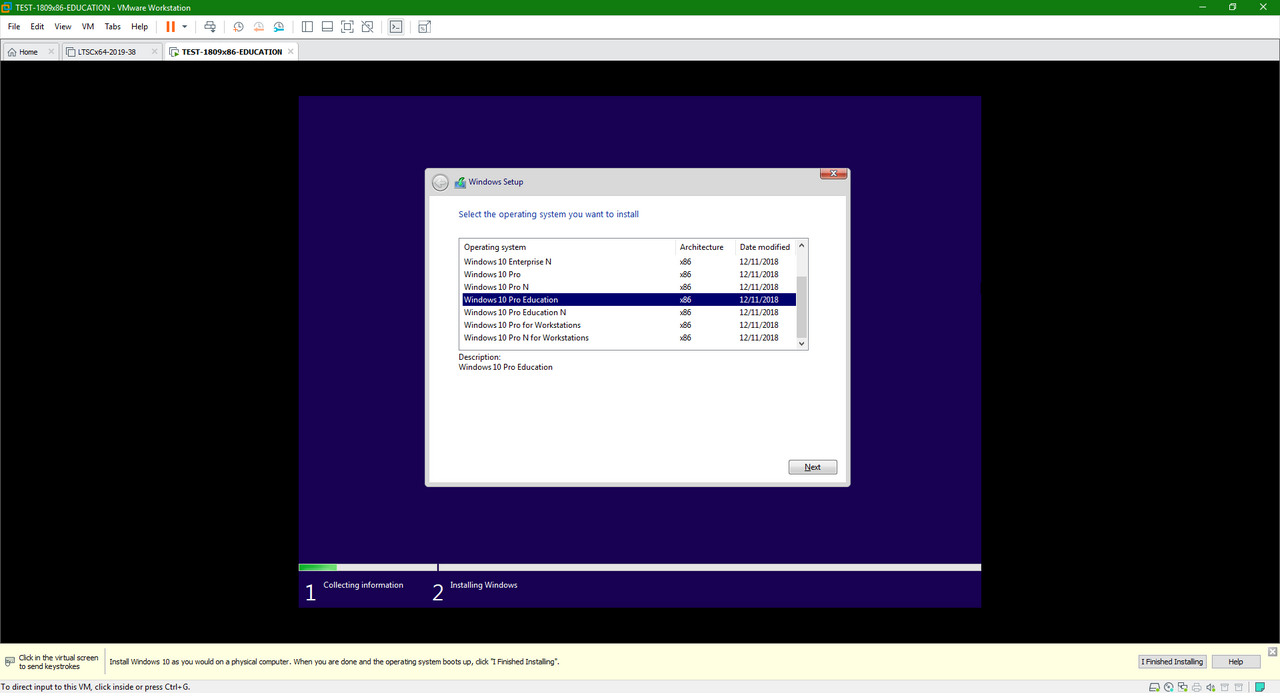Click the Pause/Suspend VM button
This screenshot has width=1280, height=693.
170,27
